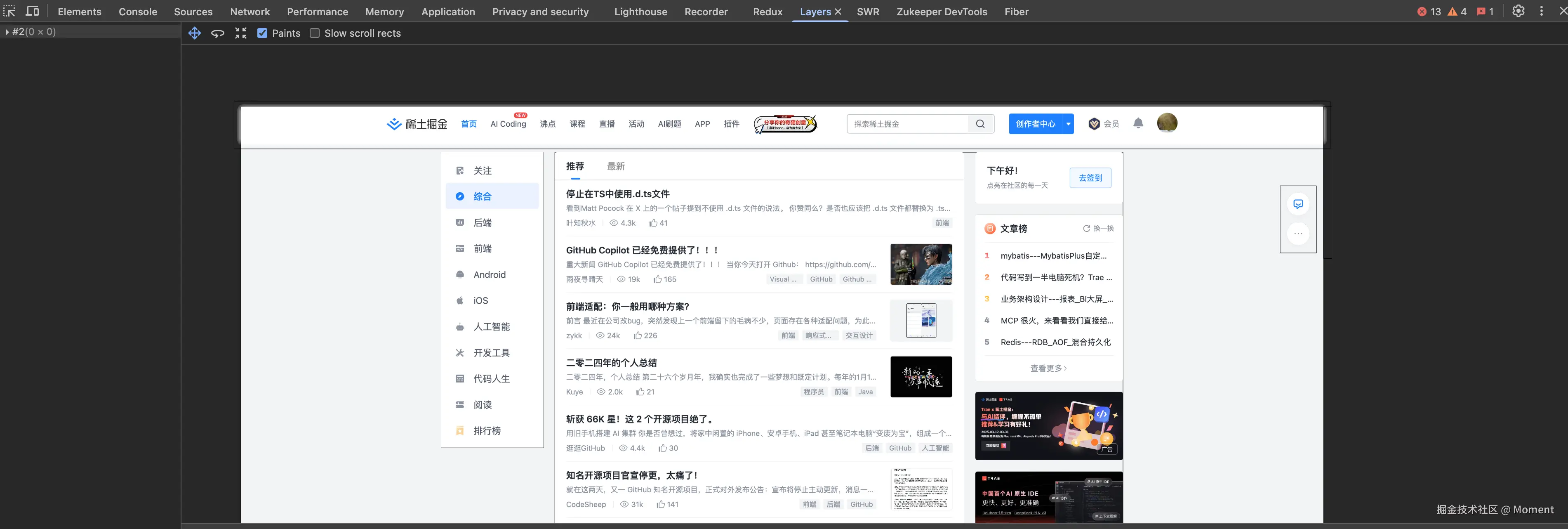Uncheck the Paints checkbox

(x=262, y=33)
